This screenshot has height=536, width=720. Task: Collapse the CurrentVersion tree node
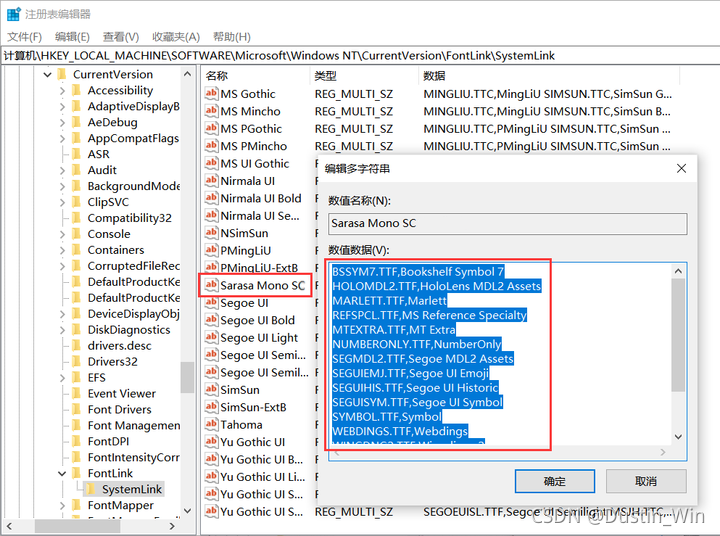point(47,74)
